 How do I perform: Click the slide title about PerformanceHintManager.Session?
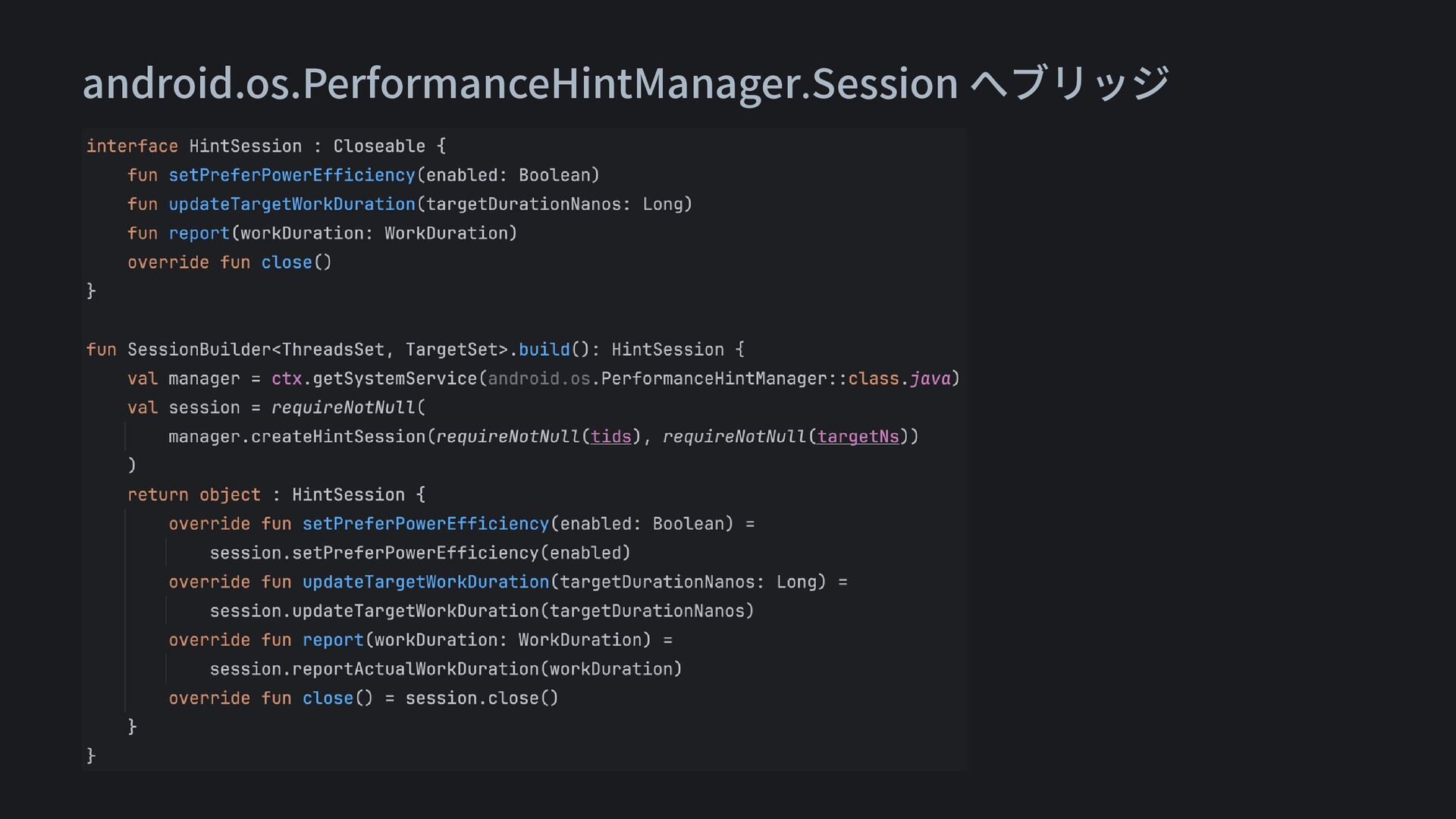pos(626,83)
